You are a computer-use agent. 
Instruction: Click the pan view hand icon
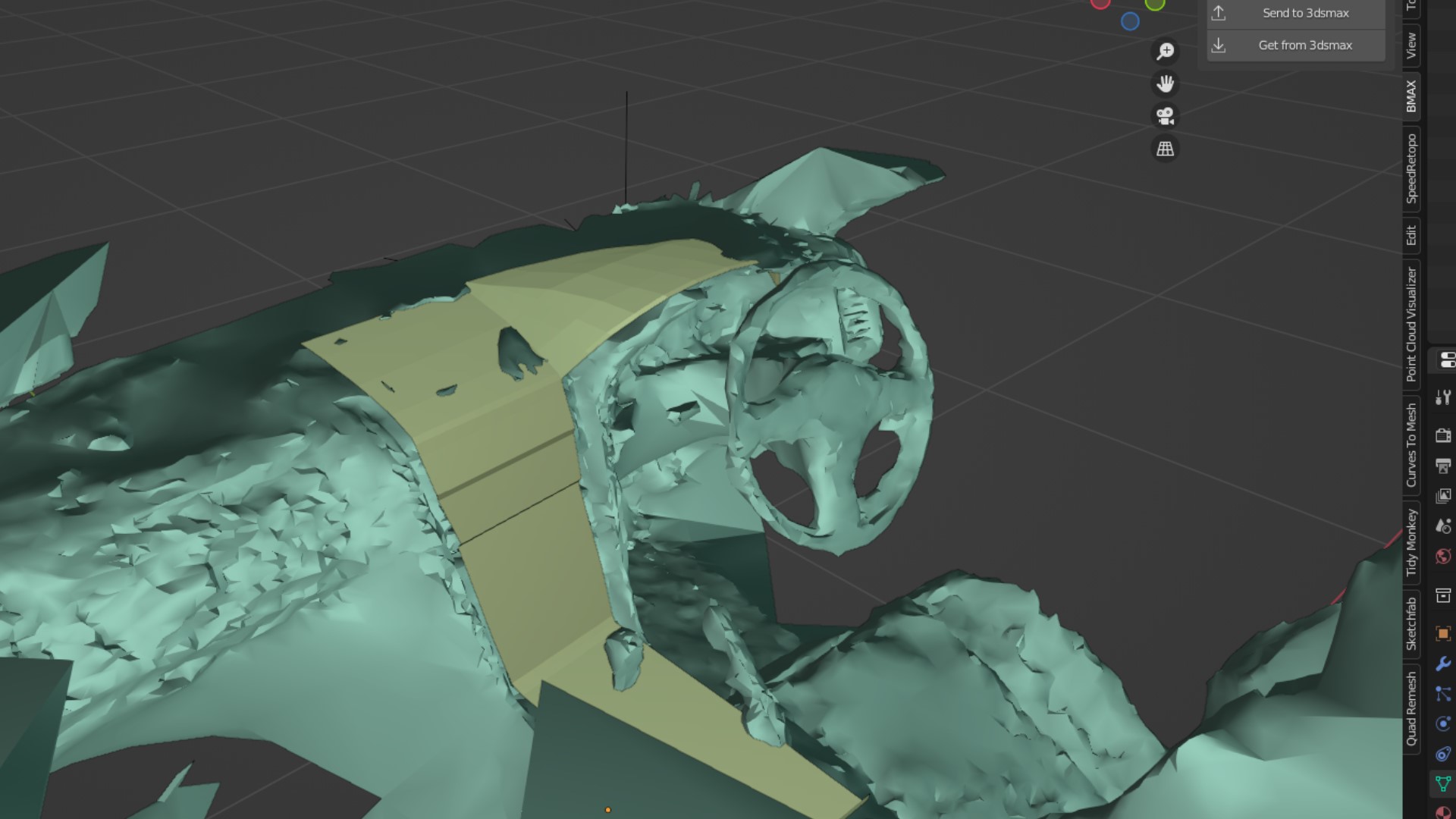coord(1165,83)
